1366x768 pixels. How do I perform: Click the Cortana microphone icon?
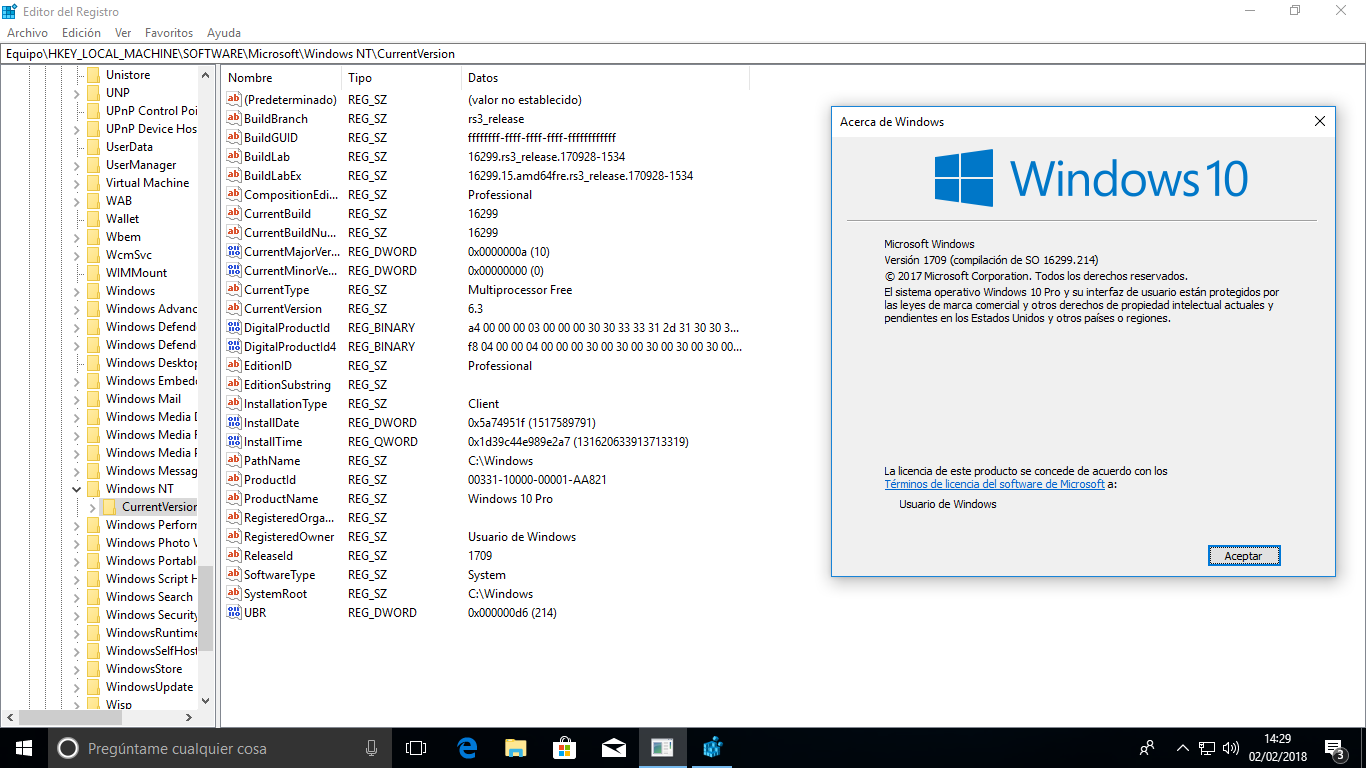pyautogui.click(x=371, y=748)
